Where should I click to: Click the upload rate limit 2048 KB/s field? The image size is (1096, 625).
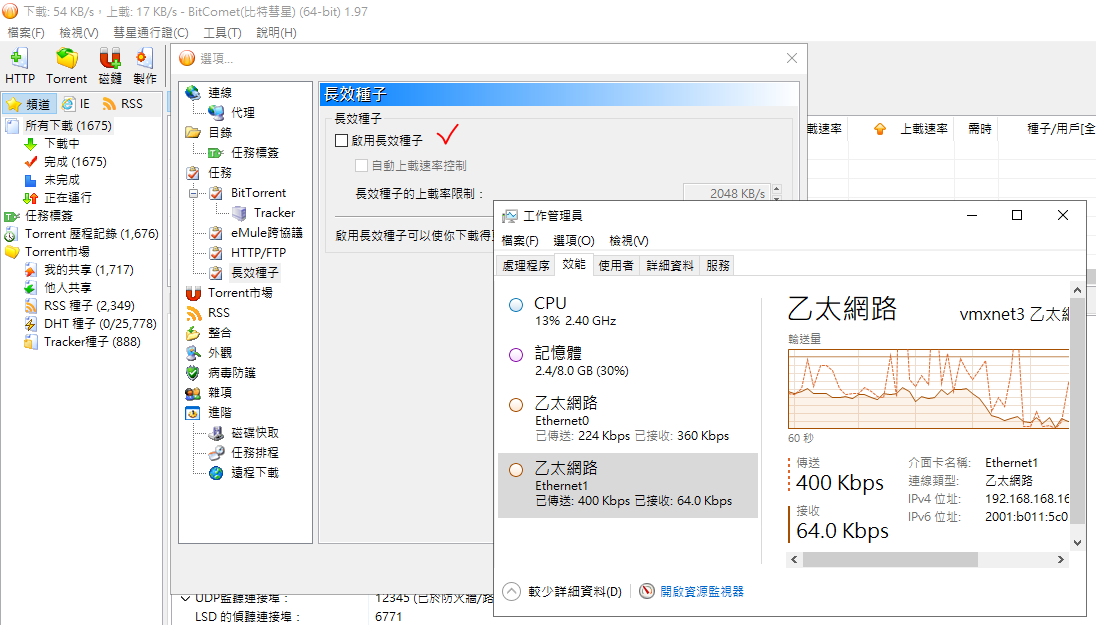tap(727, 193)
